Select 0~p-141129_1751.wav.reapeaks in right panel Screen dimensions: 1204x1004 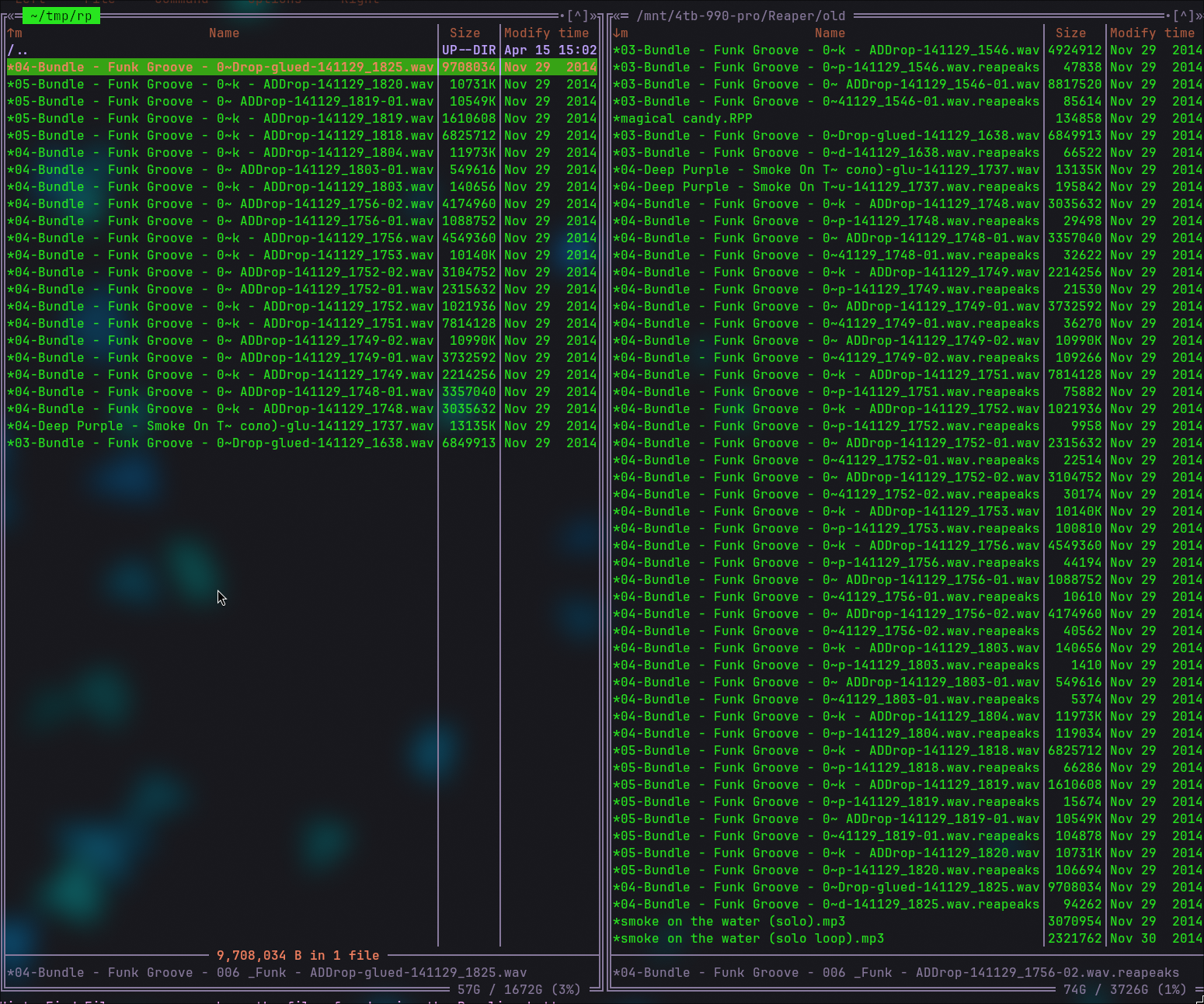tap(908, 391)
